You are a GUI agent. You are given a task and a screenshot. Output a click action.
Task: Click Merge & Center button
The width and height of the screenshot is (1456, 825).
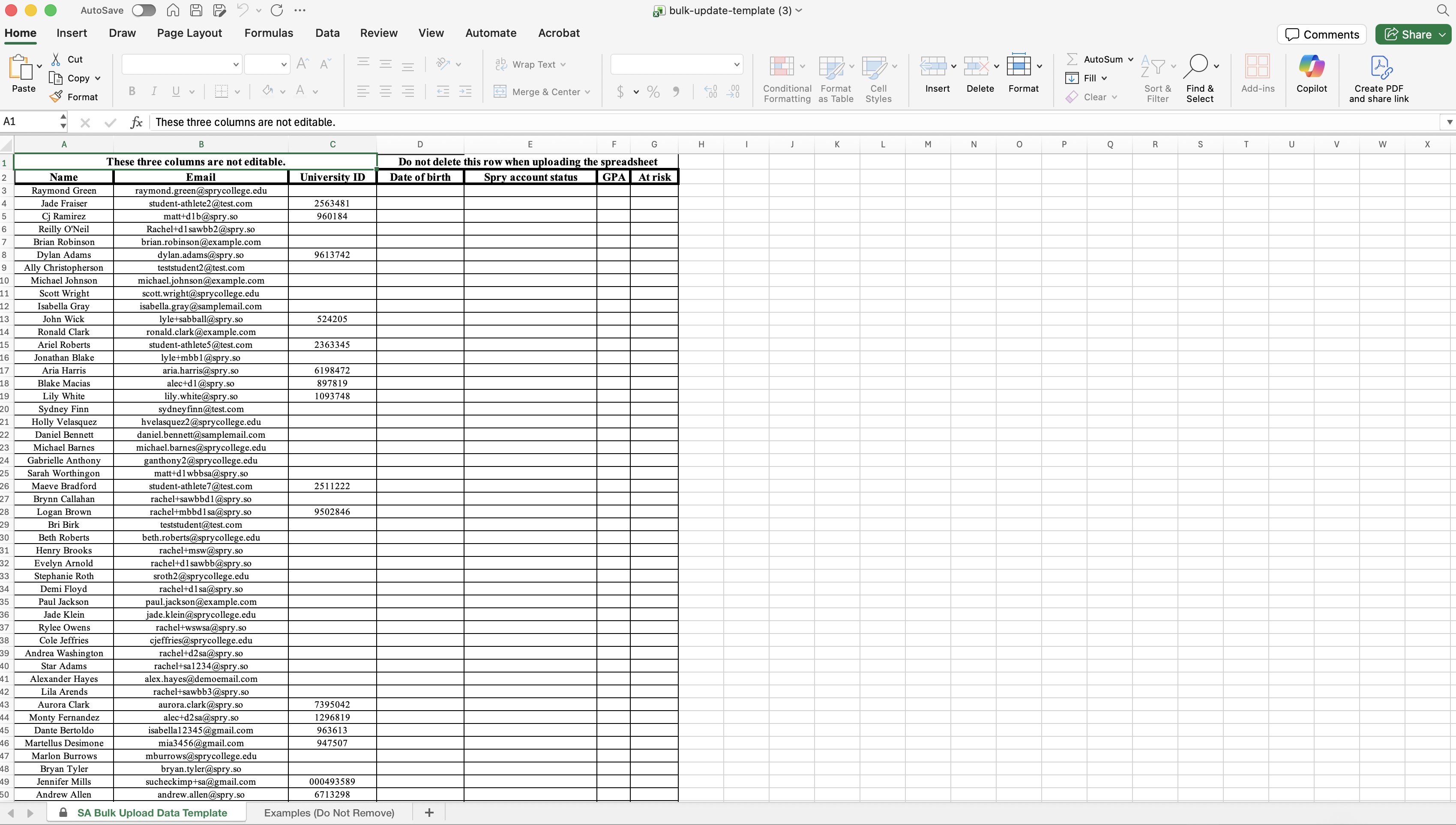click(x=542, y=92)
